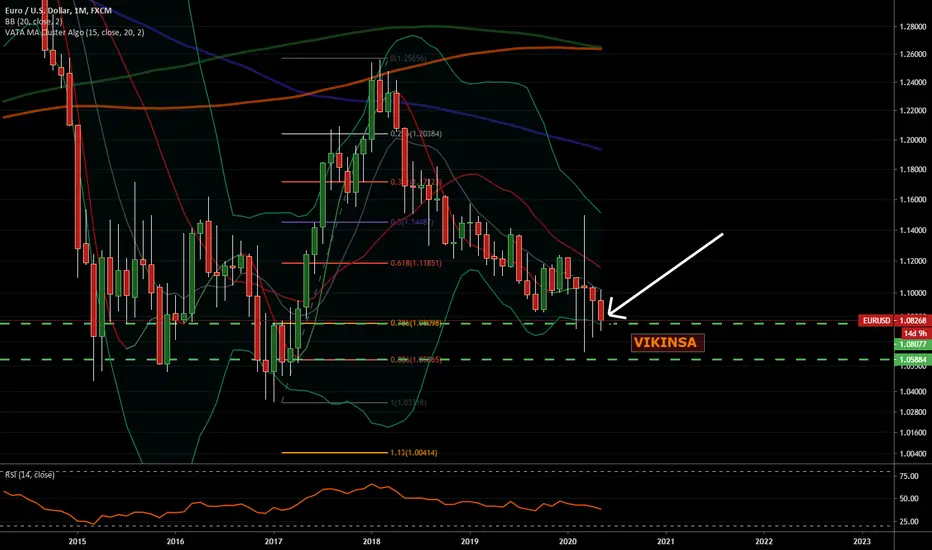Click 75.00 on the RSI scale
932x550 pixels.
909,476
